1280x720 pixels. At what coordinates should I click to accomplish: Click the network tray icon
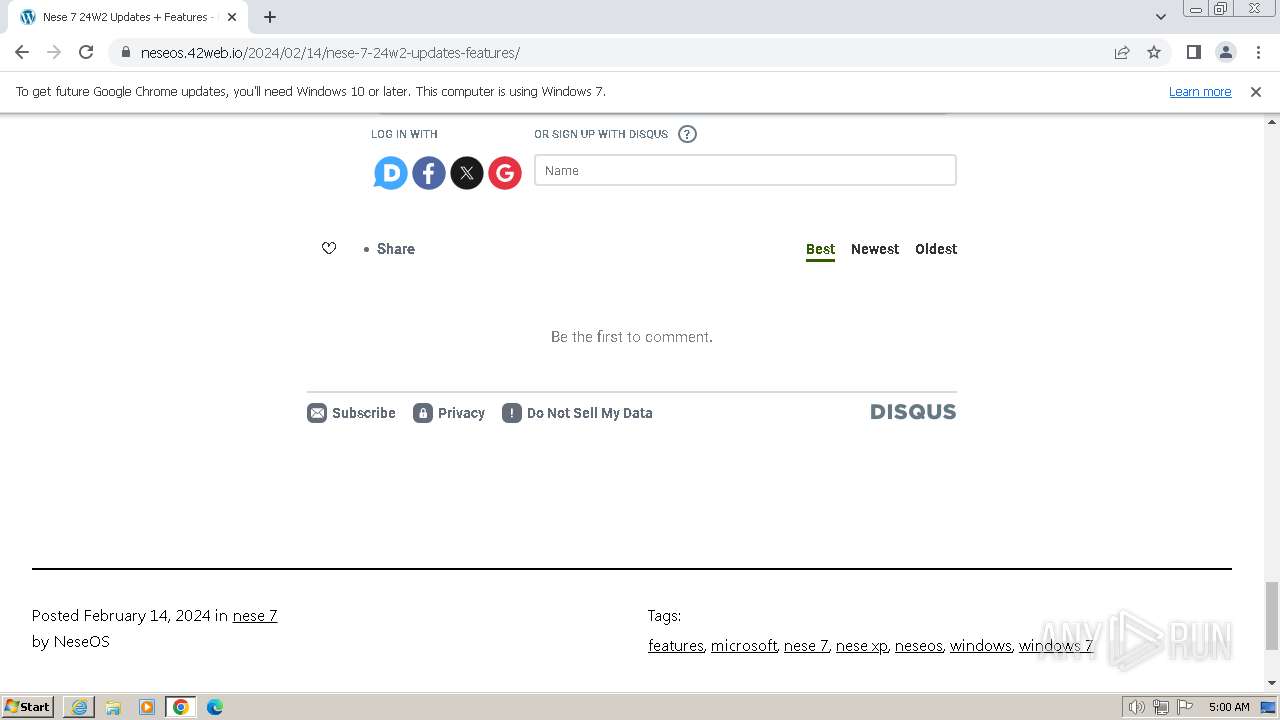[x=1161, y=707]
